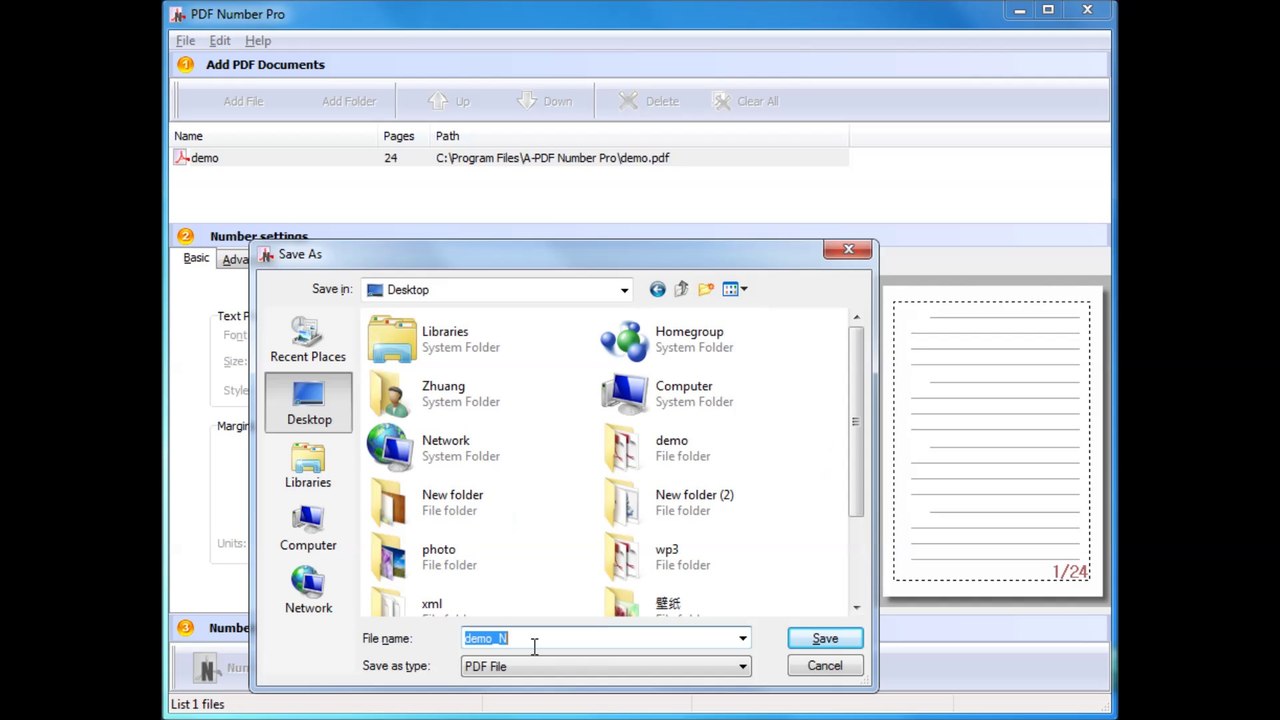Close the Save As dialog
1280x720 pixels.
pos(848,250)
